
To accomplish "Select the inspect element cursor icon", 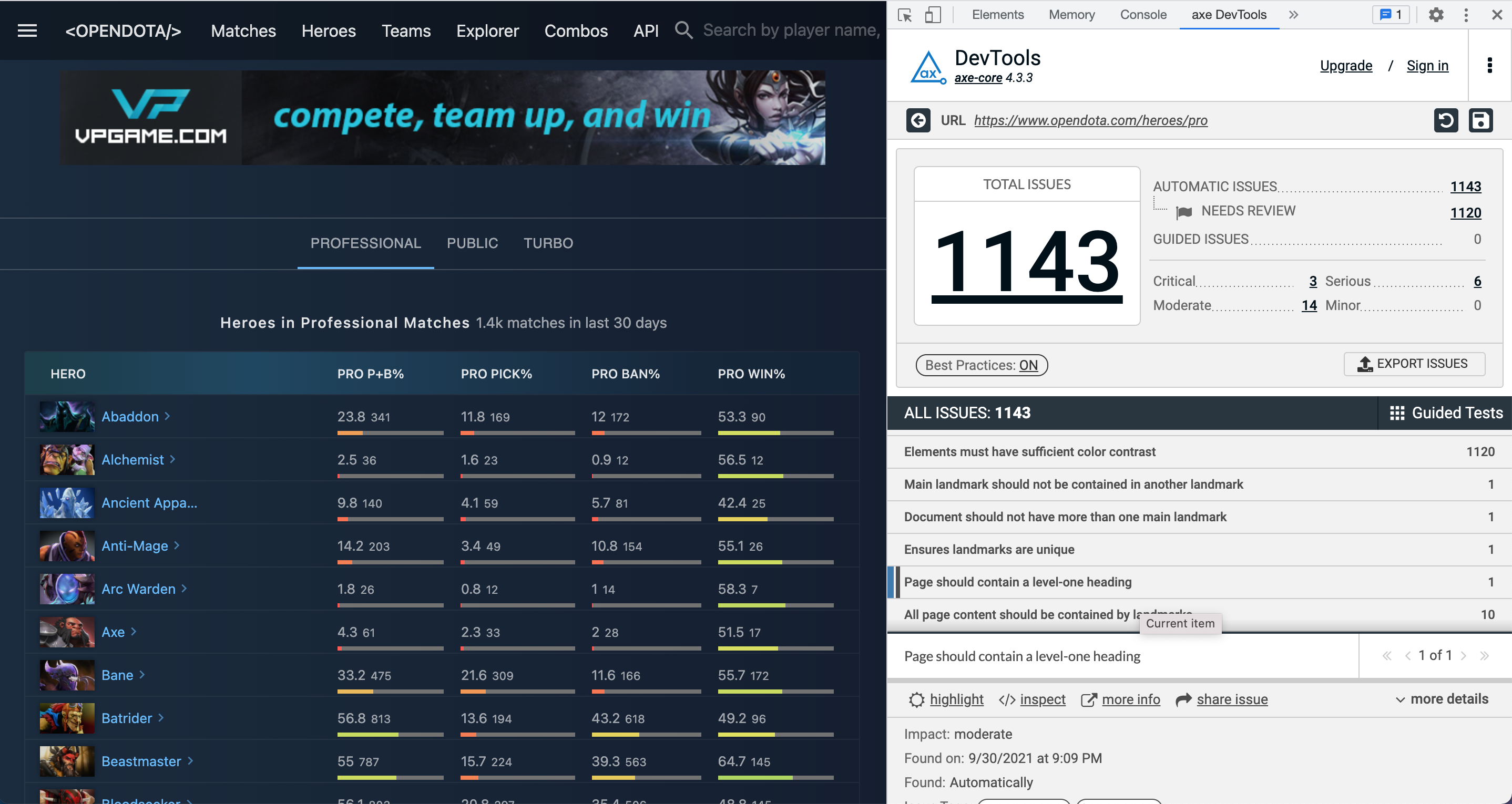I will click(x=904, y=15).
